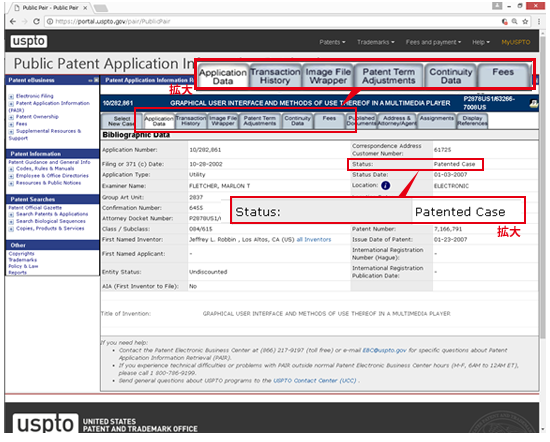Click the filing date 10-28-2002 value
The height and width of the screenshot is (442, 550).
tap(206, 165)
